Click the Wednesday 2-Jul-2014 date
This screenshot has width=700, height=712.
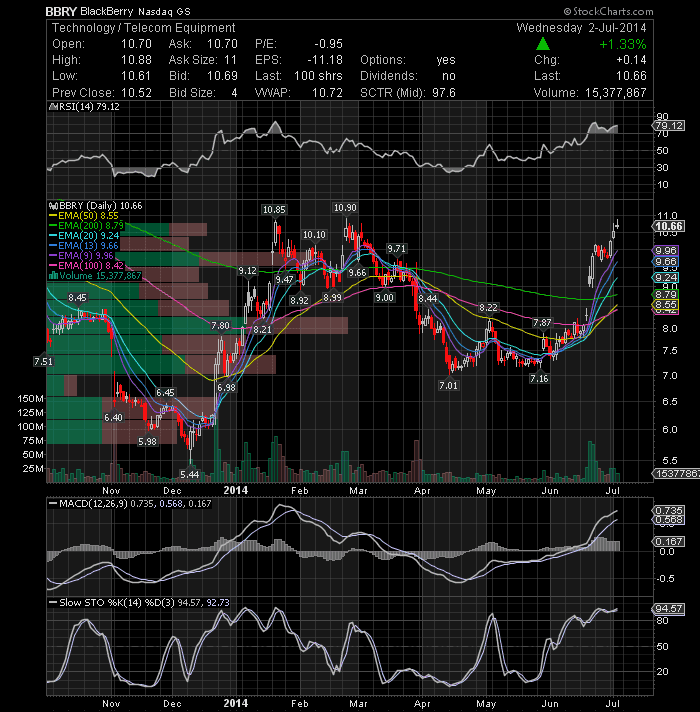pyautogui.click(x=581, y=28)
